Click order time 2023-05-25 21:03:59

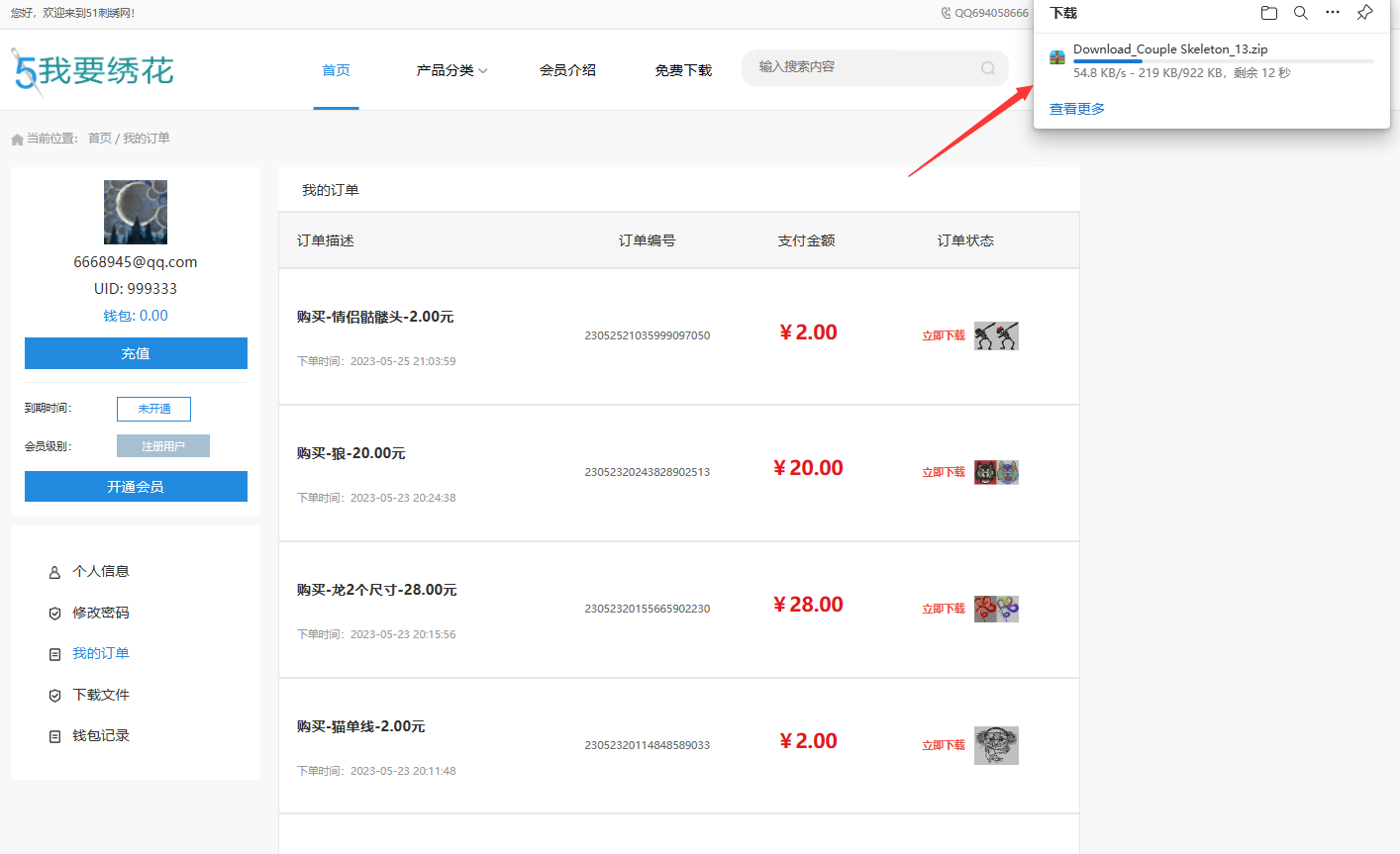click(403, 361)
